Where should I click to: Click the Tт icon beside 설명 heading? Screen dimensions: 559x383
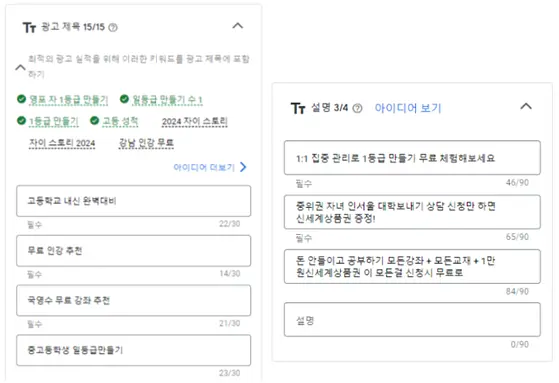298,108
